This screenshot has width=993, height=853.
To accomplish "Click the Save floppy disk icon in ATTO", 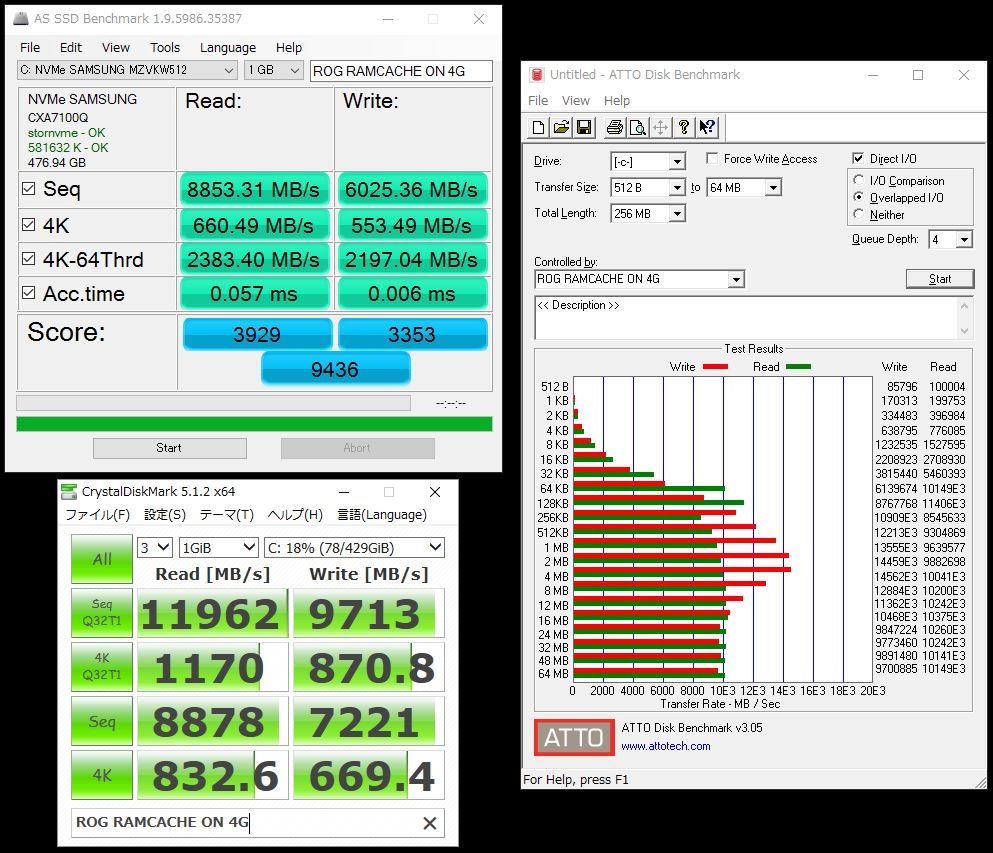I will click(584, 127).
